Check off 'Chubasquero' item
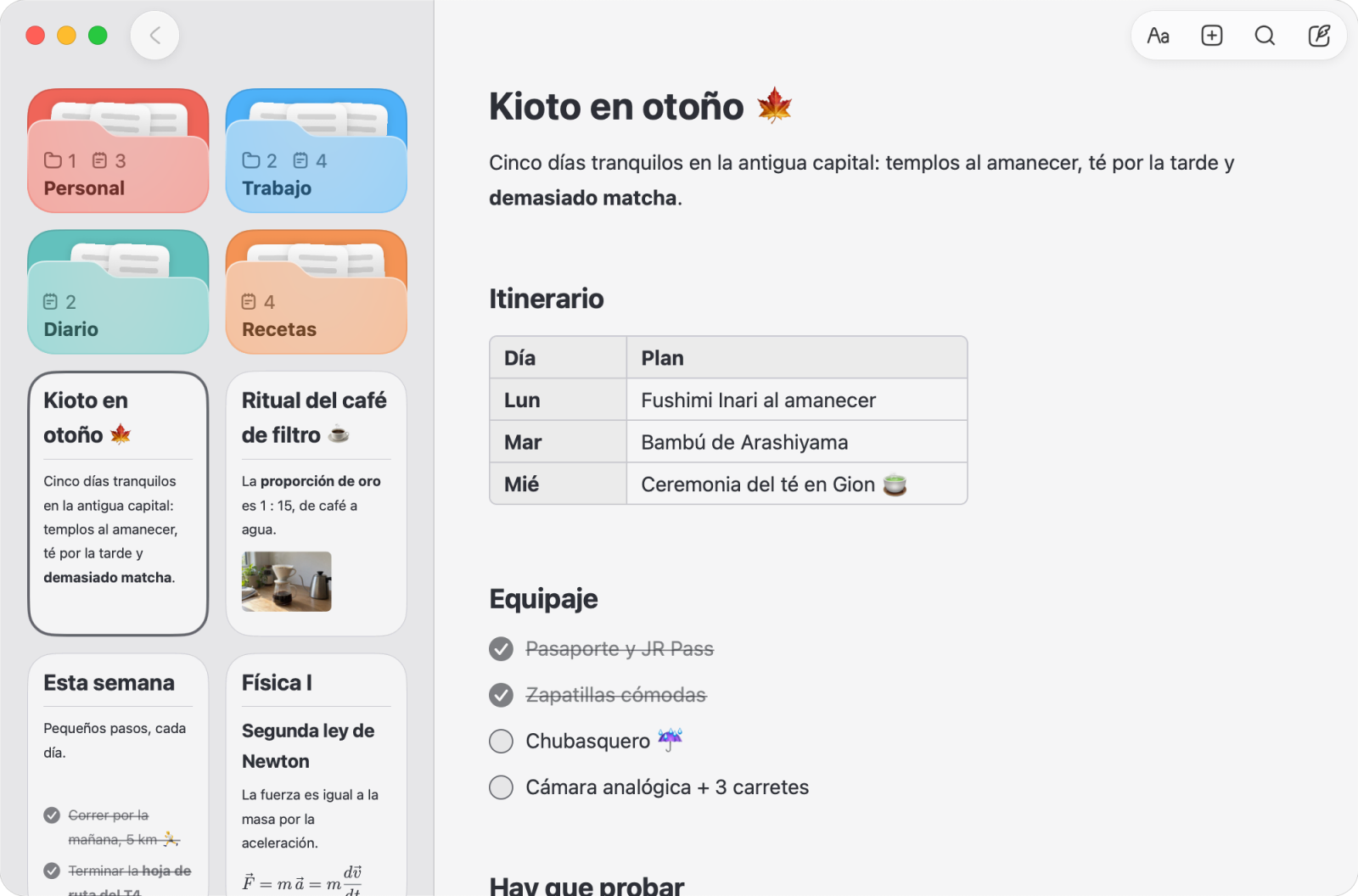1358x896 pixels. point(501,741)
